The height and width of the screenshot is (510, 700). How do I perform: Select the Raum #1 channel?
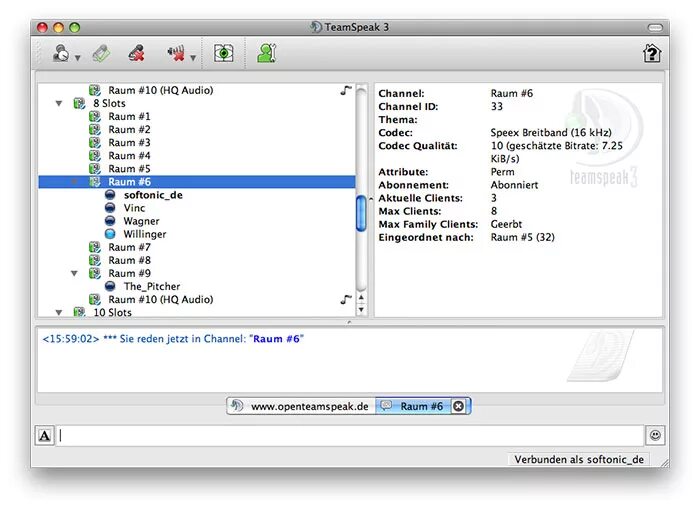pyautogui.click(x=129, y=117)
